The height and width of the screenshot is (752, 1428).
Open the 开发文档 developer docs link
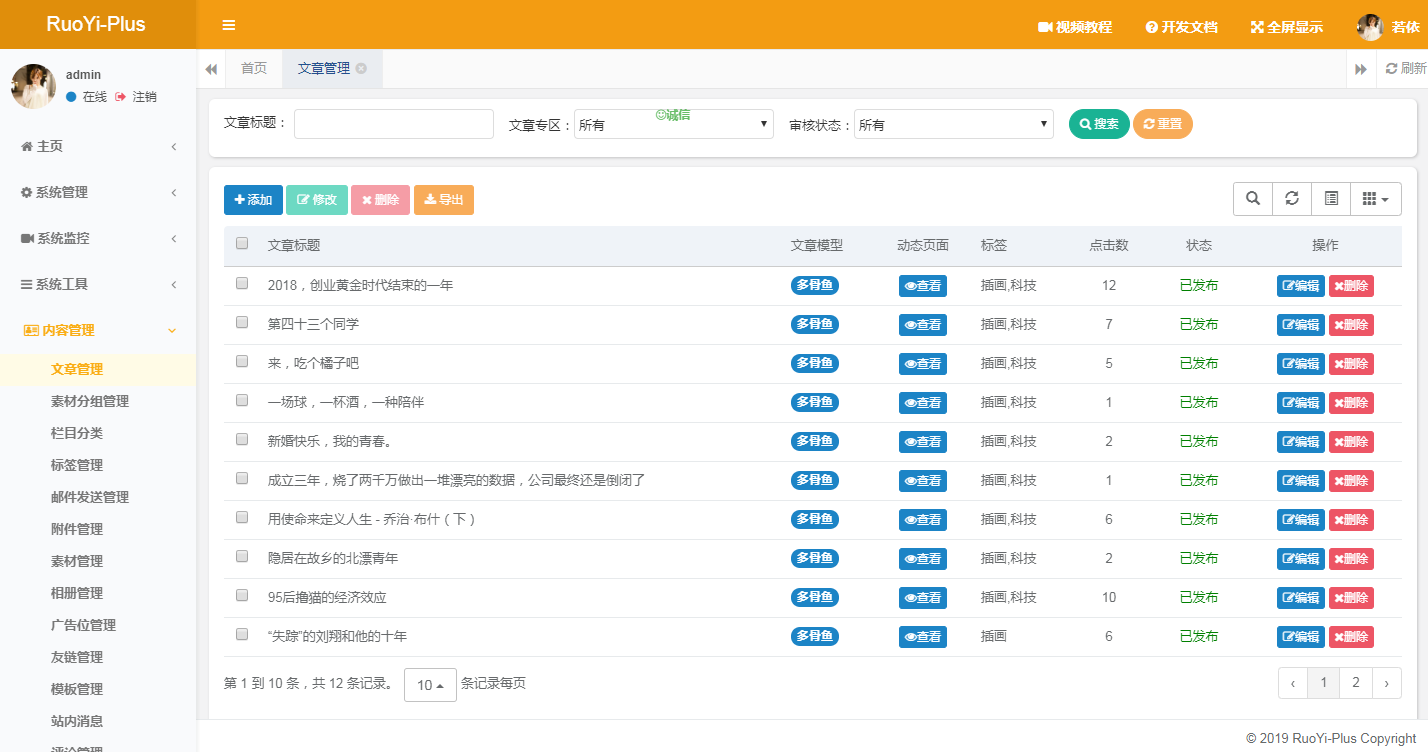click(1182, 27)
